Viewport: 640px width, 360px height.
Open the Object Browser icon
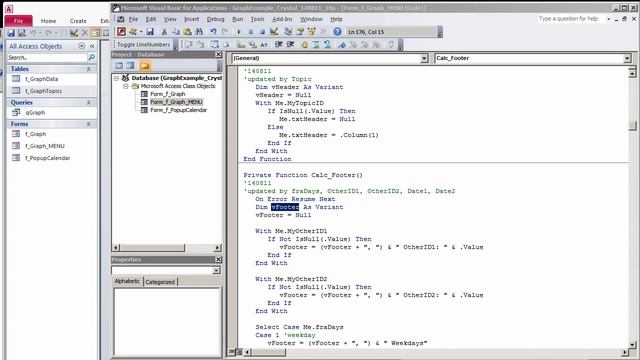click(311, 31)
